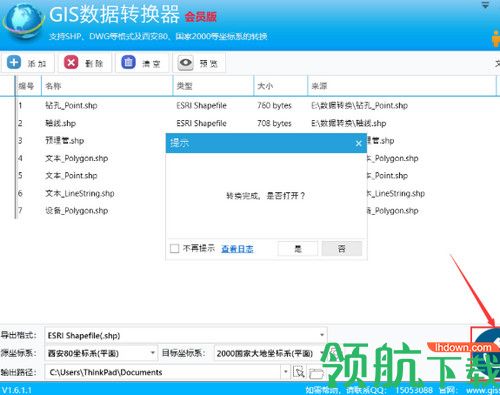Click the 预览 (Preview) eye icon
This screenshot has height=395, width=500.
click(x=185, y=63)
